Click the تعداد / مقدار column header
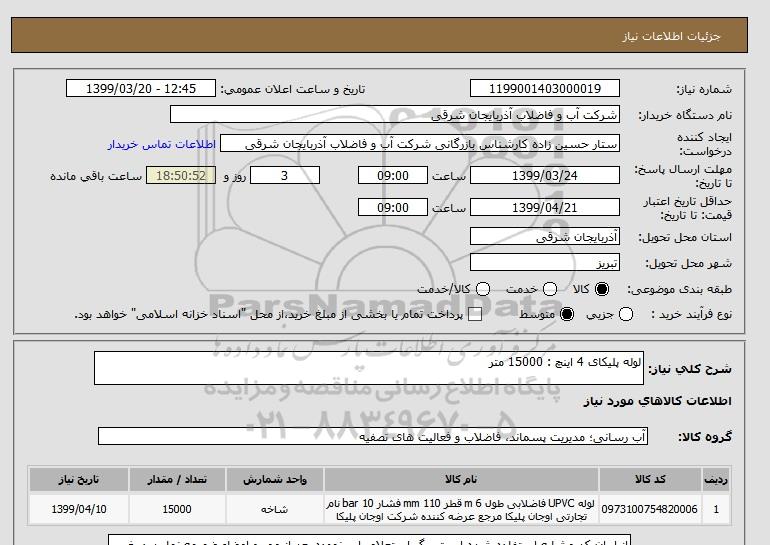Image resolution: width=770 pixels, height=545 pixels. pyautogui.click(x=177, y=479)
